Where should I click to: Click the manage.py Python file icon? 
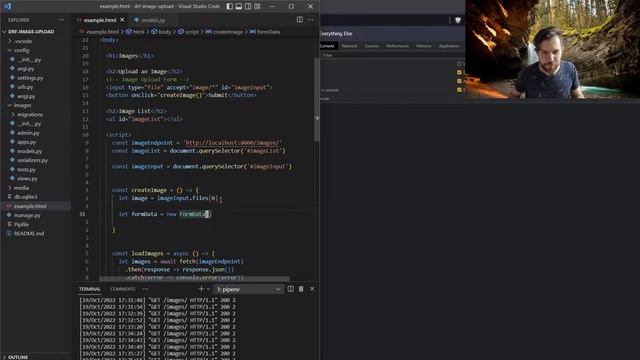(x=9, y=215)
